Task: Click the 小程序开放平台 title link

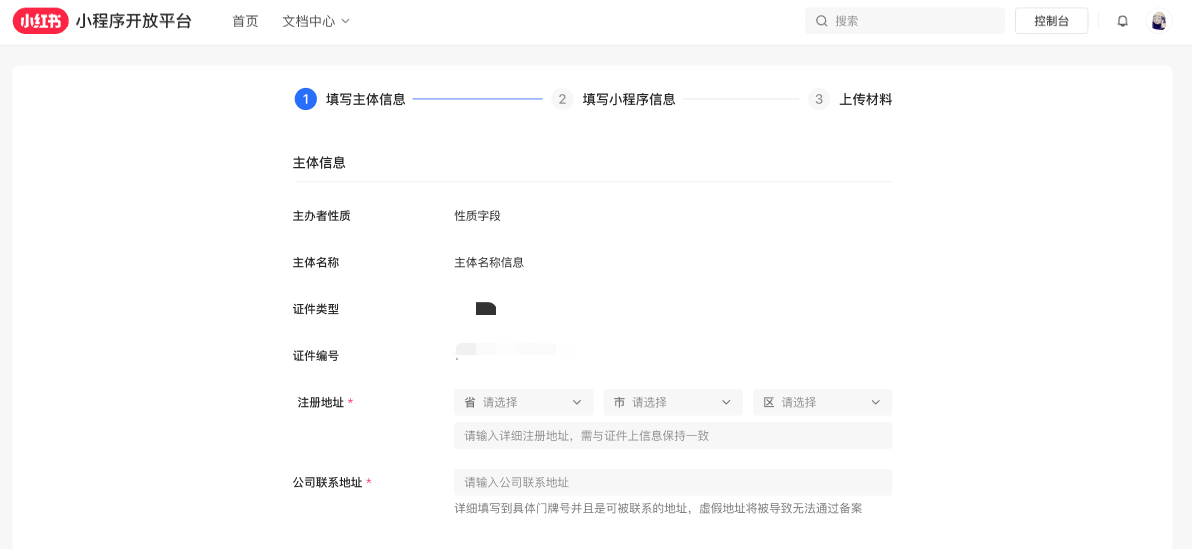Action: point(133,21)
